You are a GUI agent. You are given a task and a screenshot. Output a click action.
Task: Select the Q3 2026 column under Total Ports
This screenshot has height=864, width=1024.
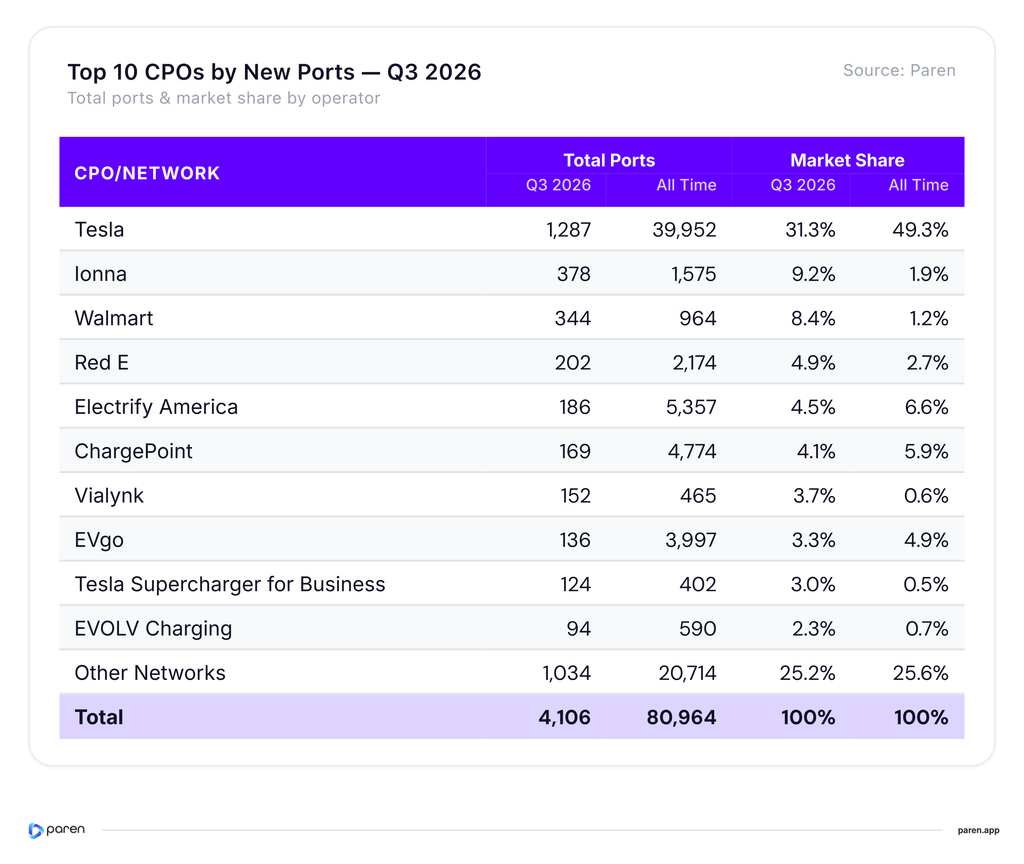[558, 185]
